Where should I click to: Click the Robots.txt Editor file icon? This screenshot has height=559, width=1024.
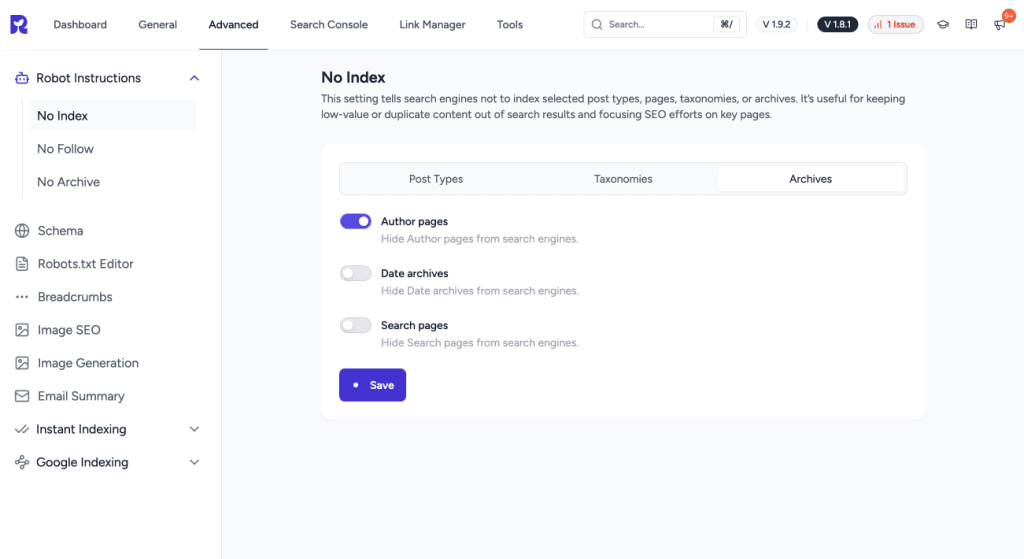[x=22, y=264]
